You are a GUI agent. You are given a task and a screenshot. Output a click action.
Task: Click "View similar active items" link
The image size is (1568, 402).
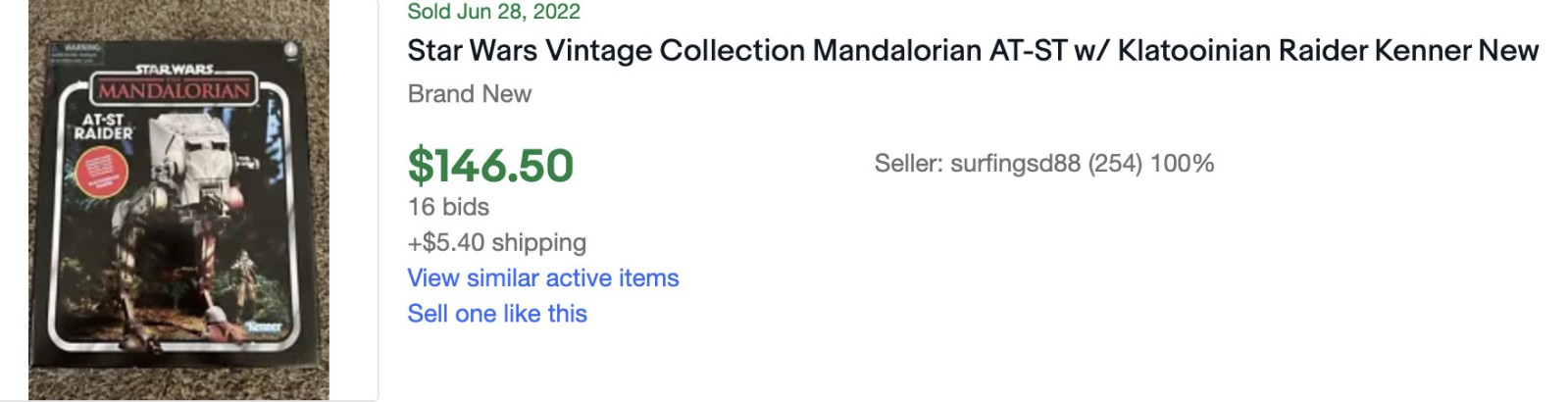542,278
